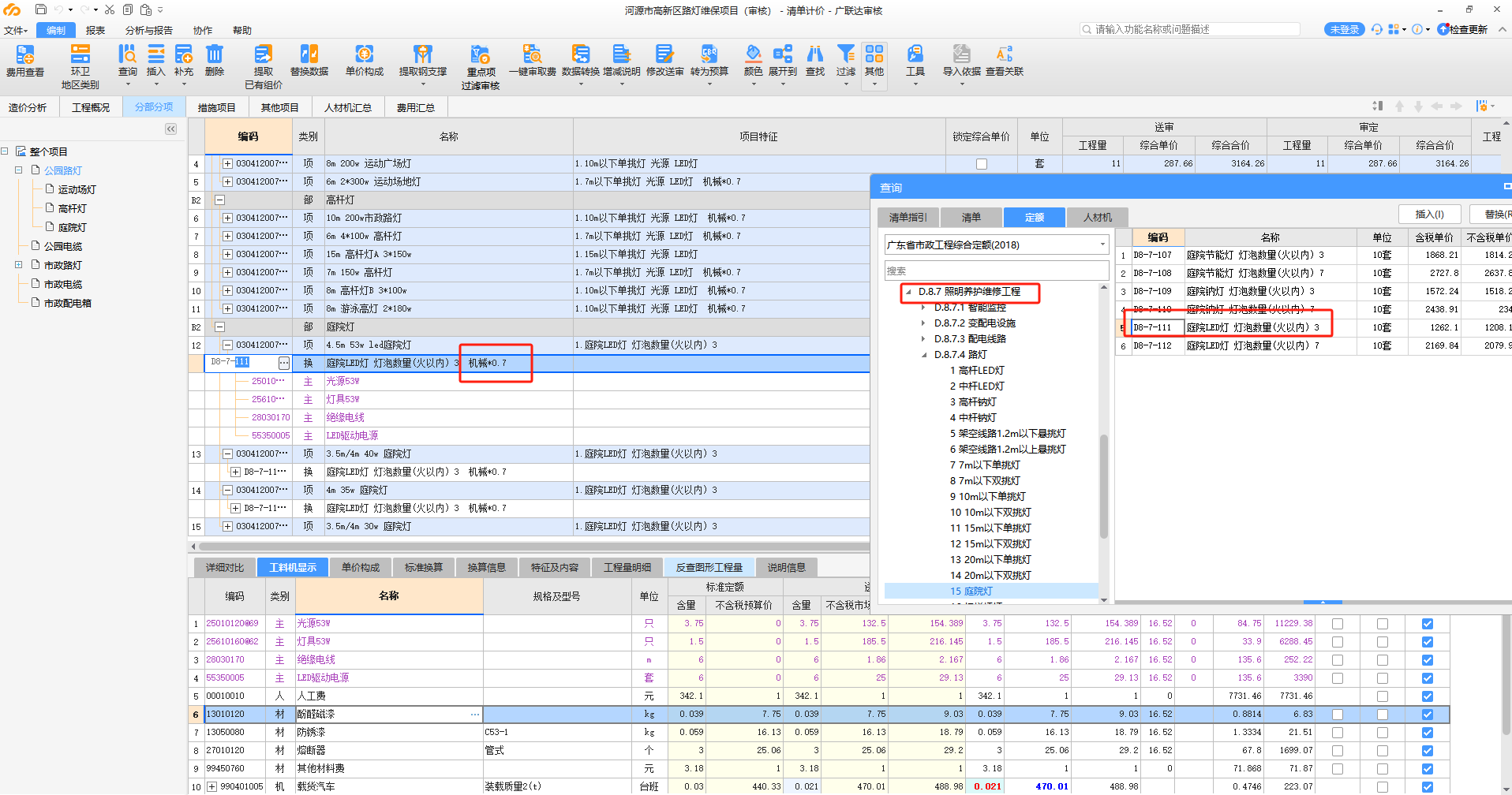Open the 费用查看 tool
The image size is (1512, 795).
point(25,61)
